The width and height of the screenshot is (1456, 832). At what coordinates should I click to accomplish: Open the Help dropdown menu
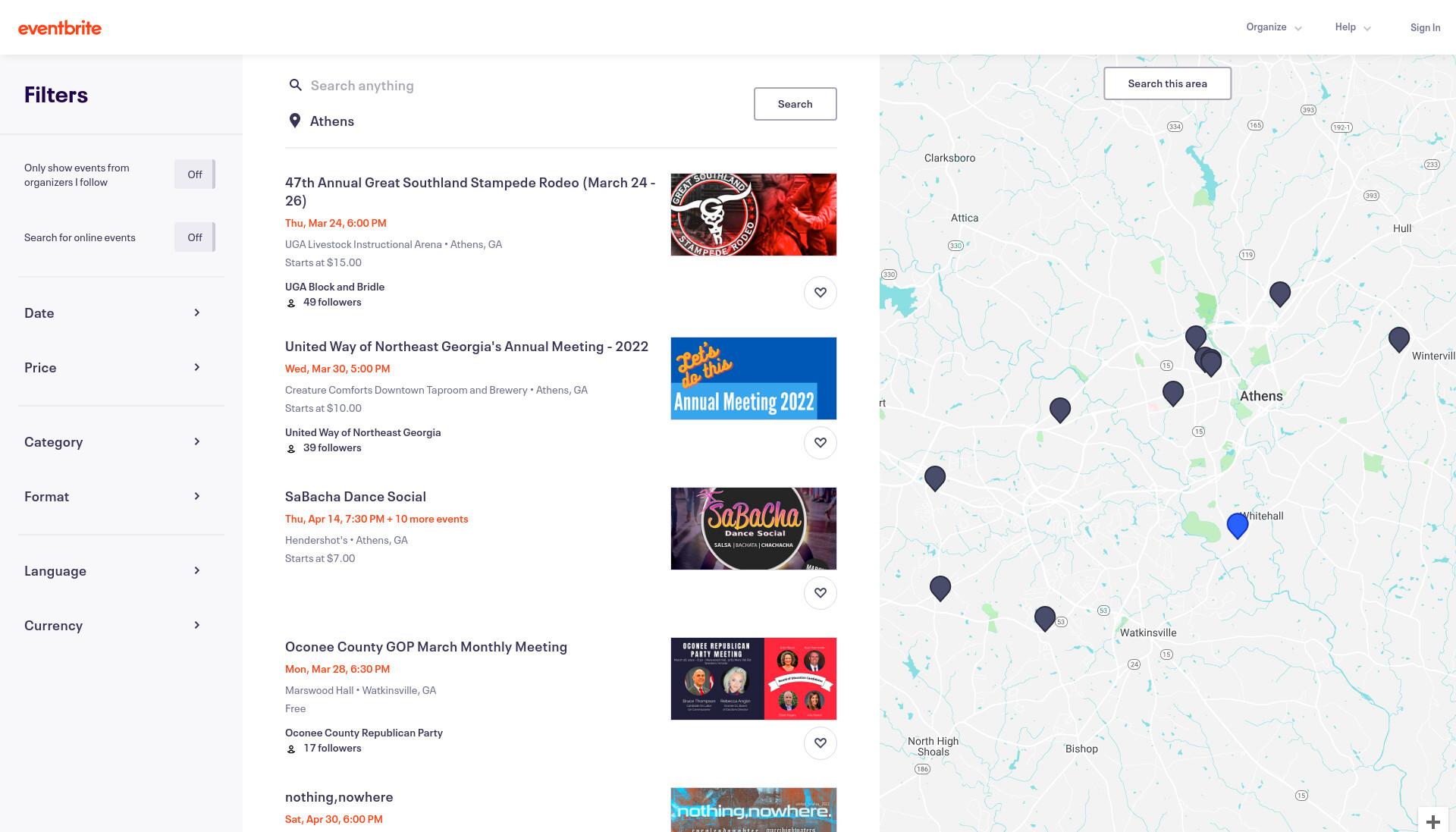click(1353, 27)
